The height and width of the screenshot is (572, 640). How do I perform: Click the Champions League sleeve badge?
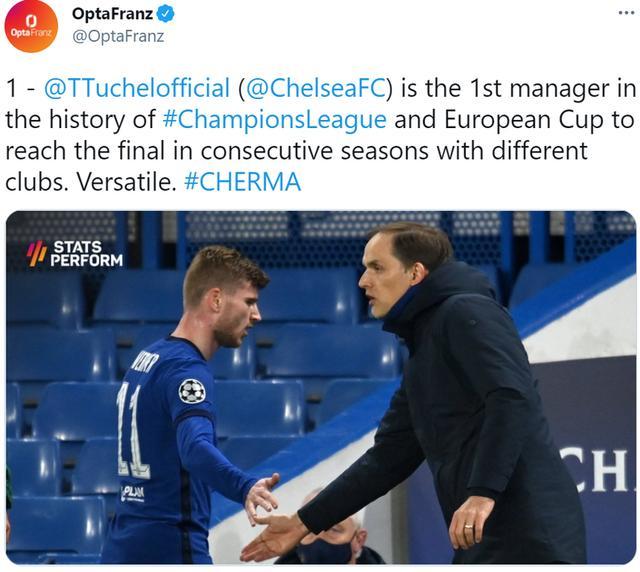coord(191,390)
